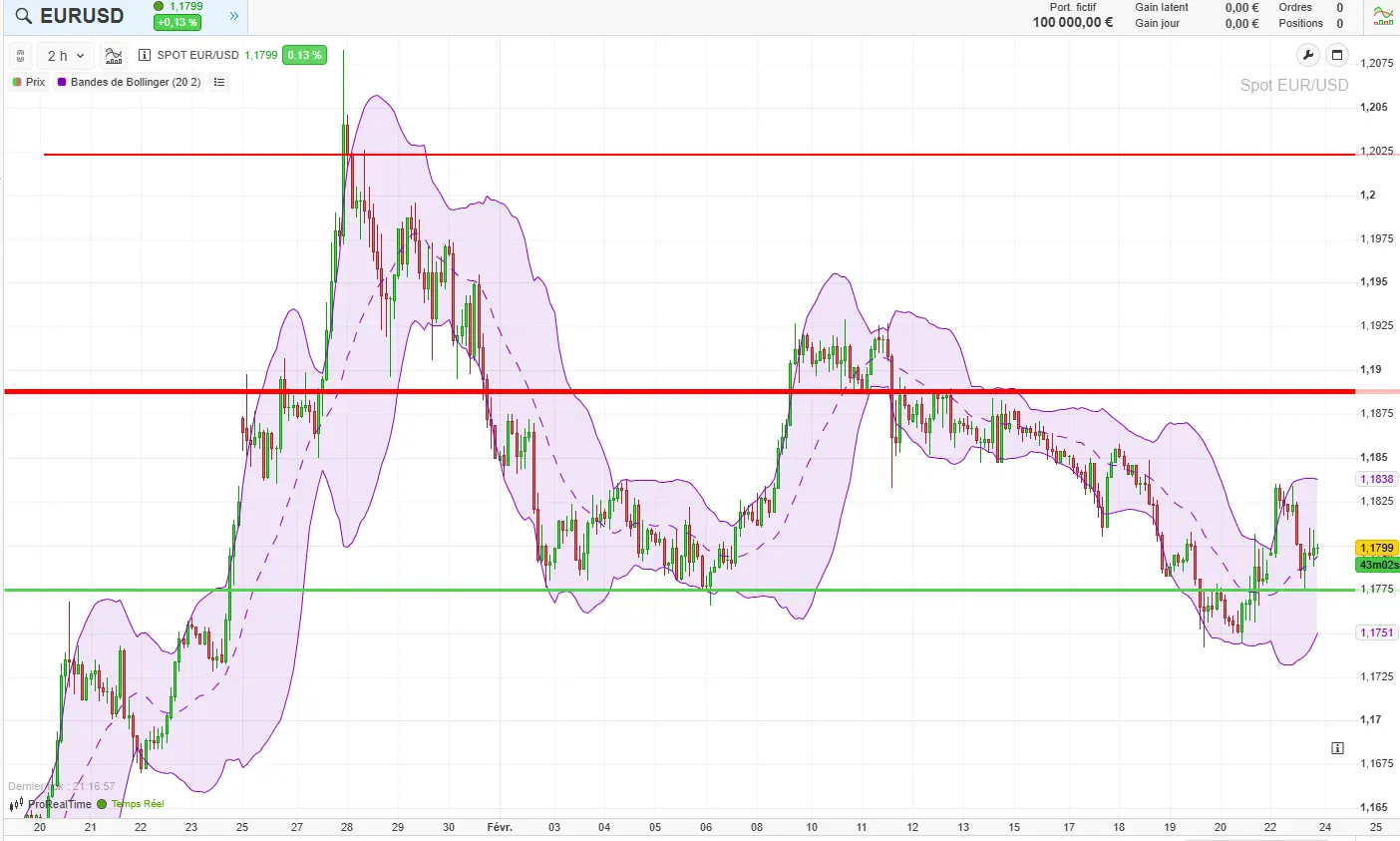Select the chart type icon beside the timeframe
Image resolution: width=1400 pixels, height=841 pixels.
(113, 55)
